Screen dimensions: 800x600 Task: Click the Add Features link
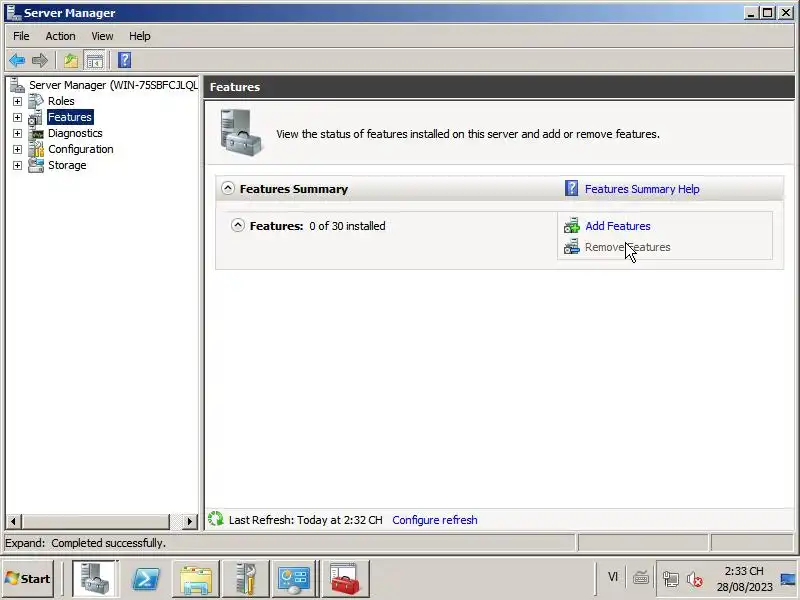coord(617,226)
